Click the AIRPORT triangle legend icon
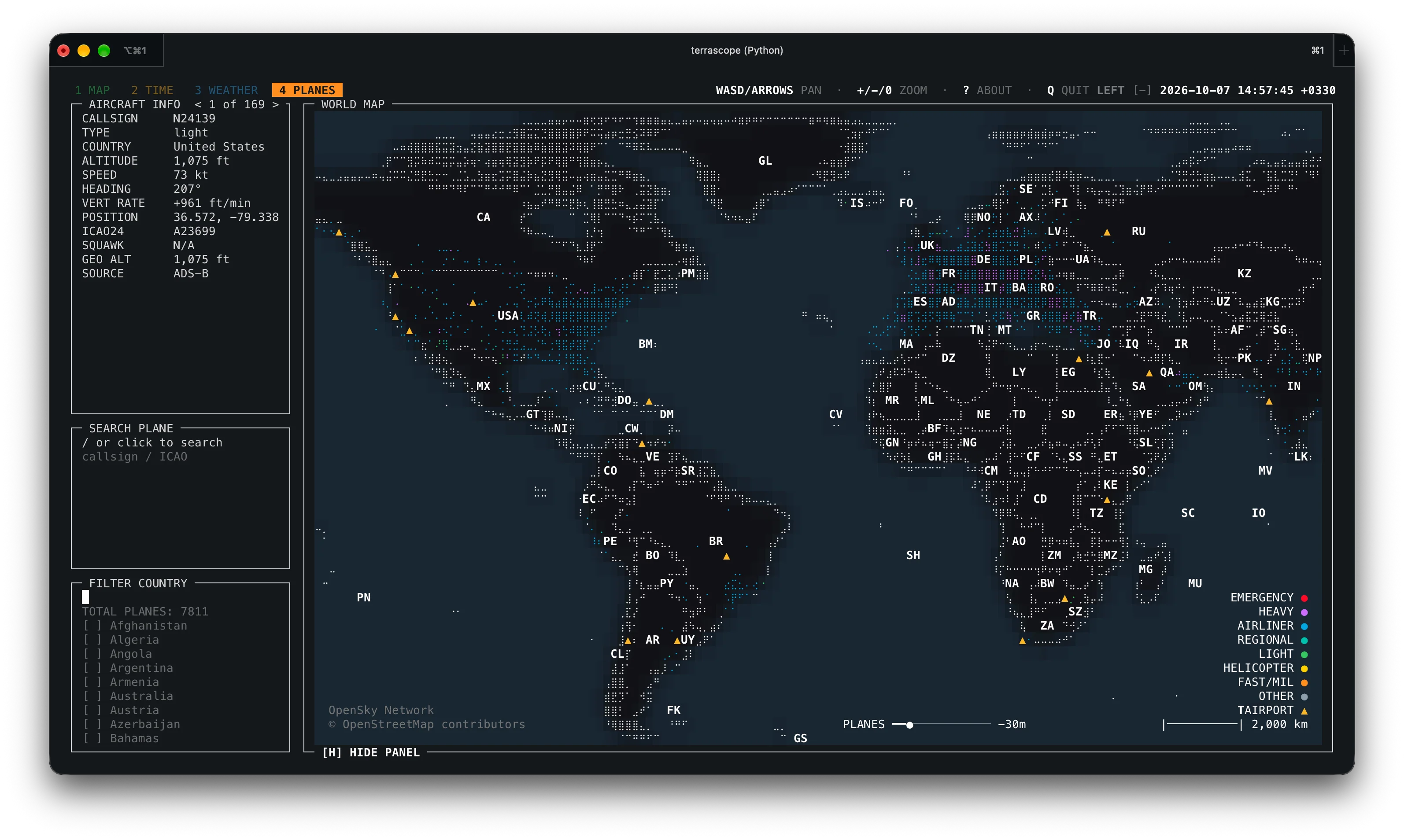Image resolution: width=1404 pixels, height=840 pixels. point(1304,711)
